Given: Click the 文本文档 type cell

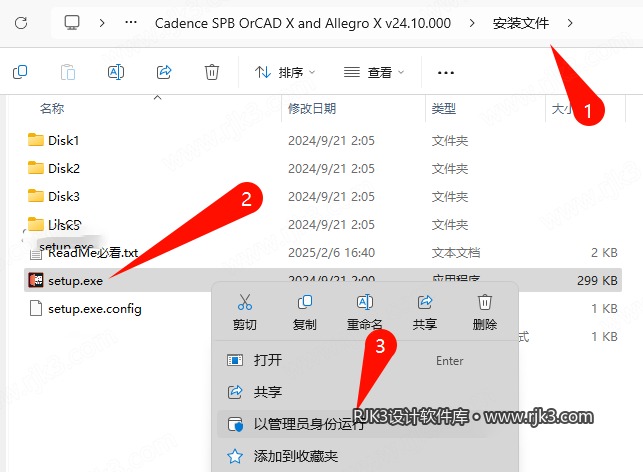Looking at the screenshot, I should 456,253.
